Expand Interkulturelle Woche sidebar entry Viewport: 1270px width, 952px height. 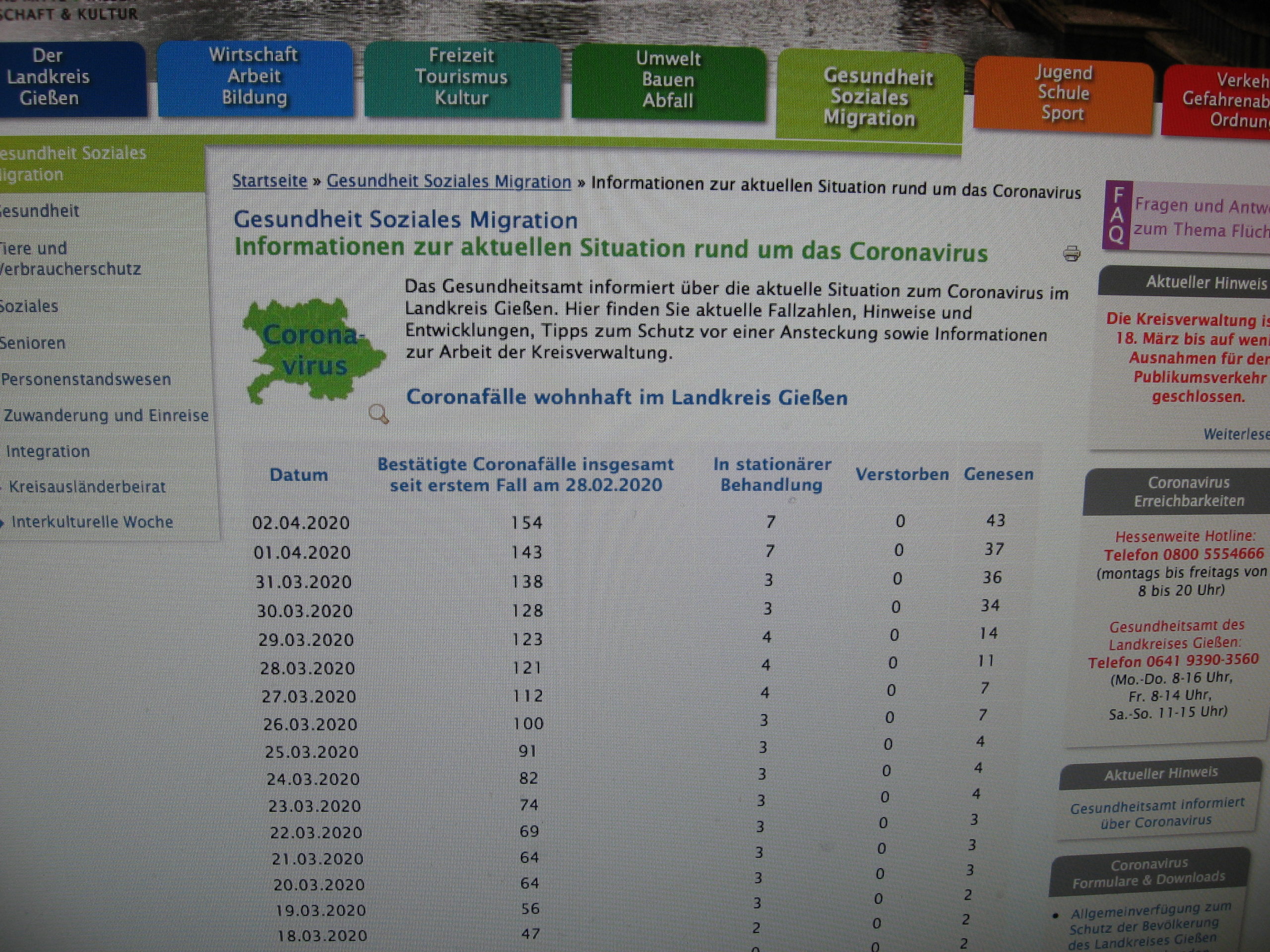[x=92, y=522]
